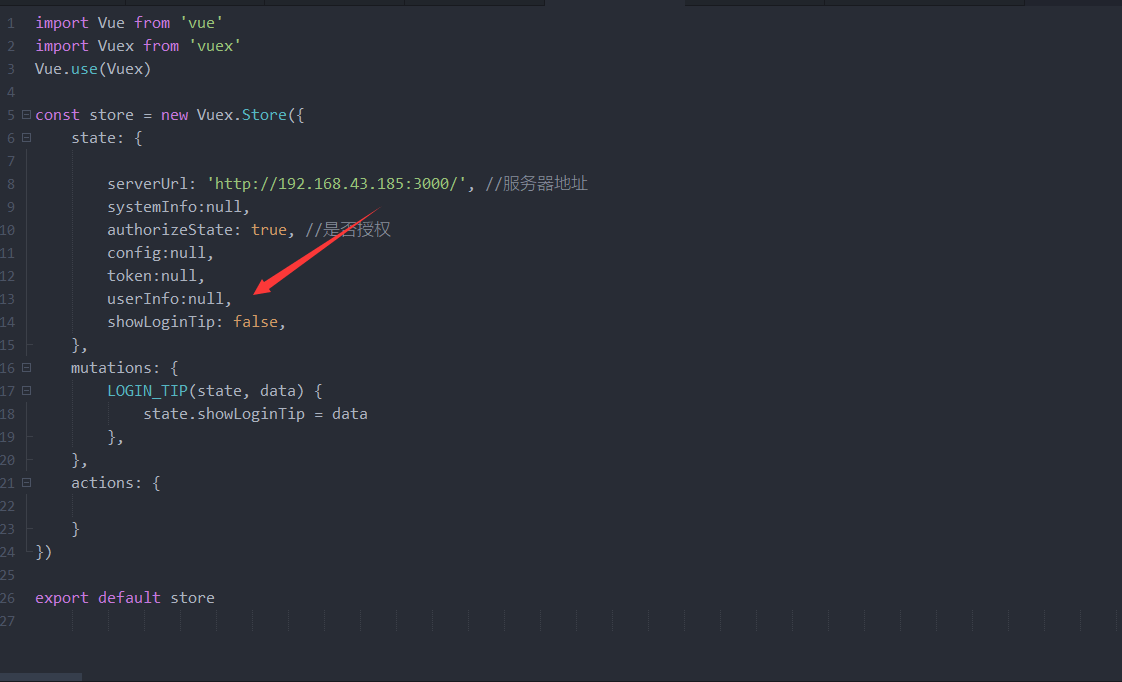
Task: Click the 'actions:' key on line 21
Action: pos(107,482)
